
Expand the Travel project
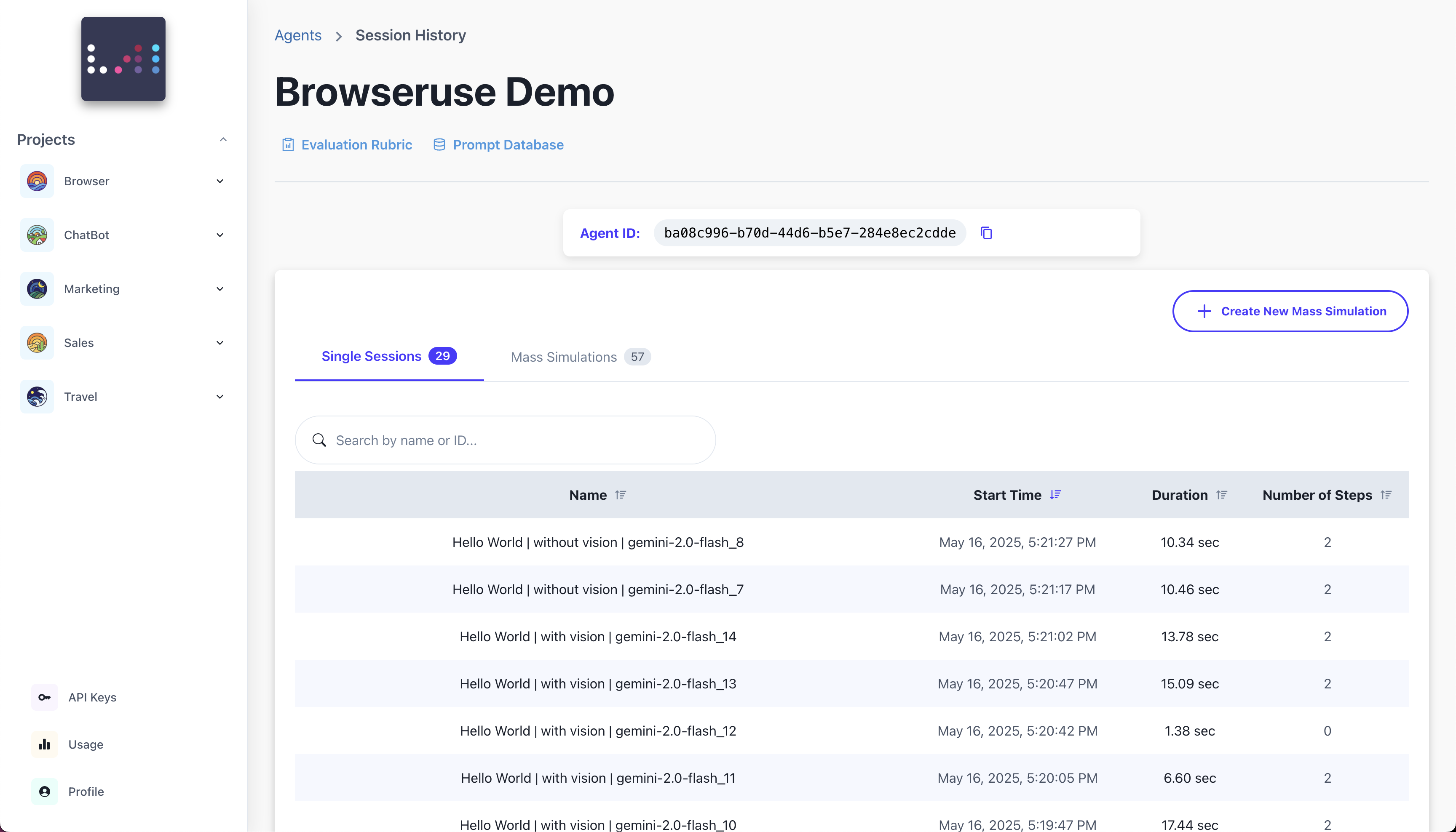(x=219, y=397)
